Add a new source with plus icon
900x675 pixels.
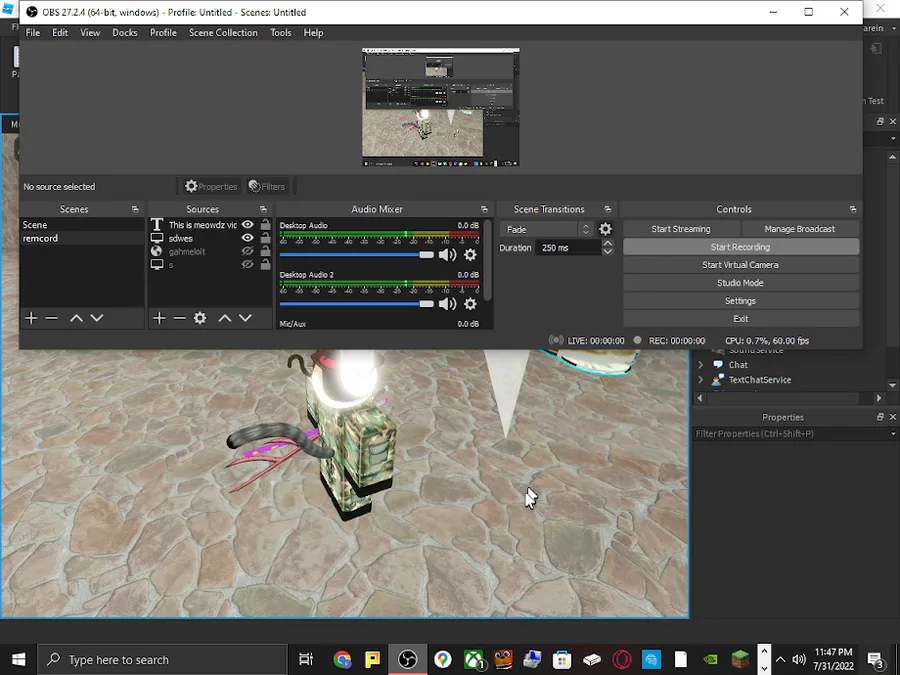(159, 318)
